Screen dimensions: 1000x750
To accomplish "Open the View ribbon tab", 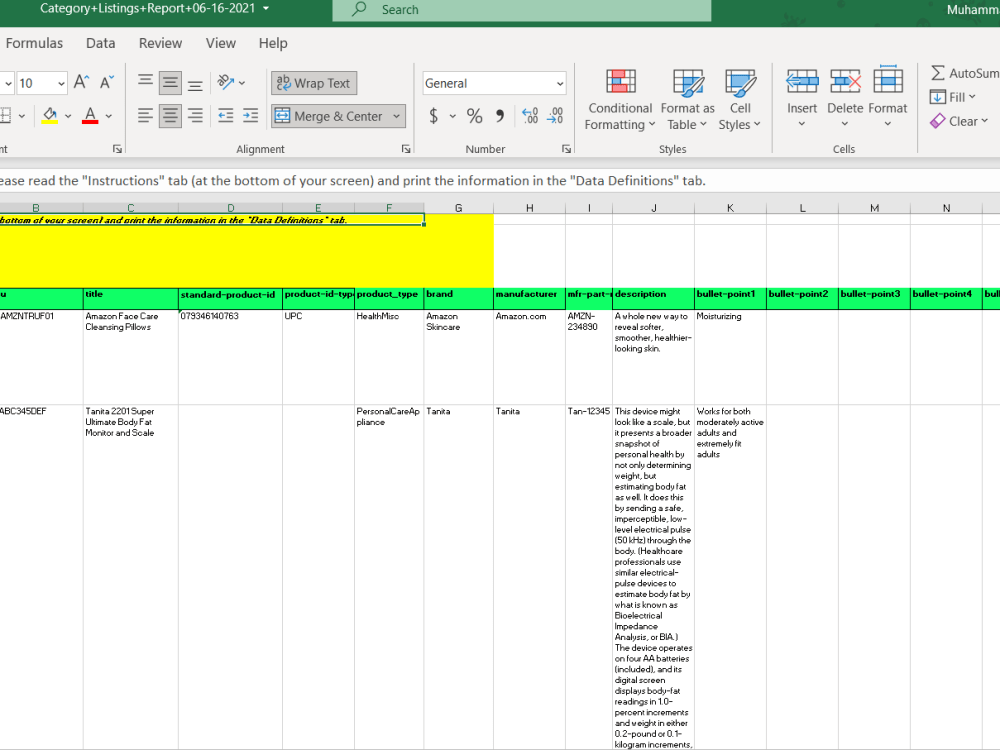I will click(221, 43).
